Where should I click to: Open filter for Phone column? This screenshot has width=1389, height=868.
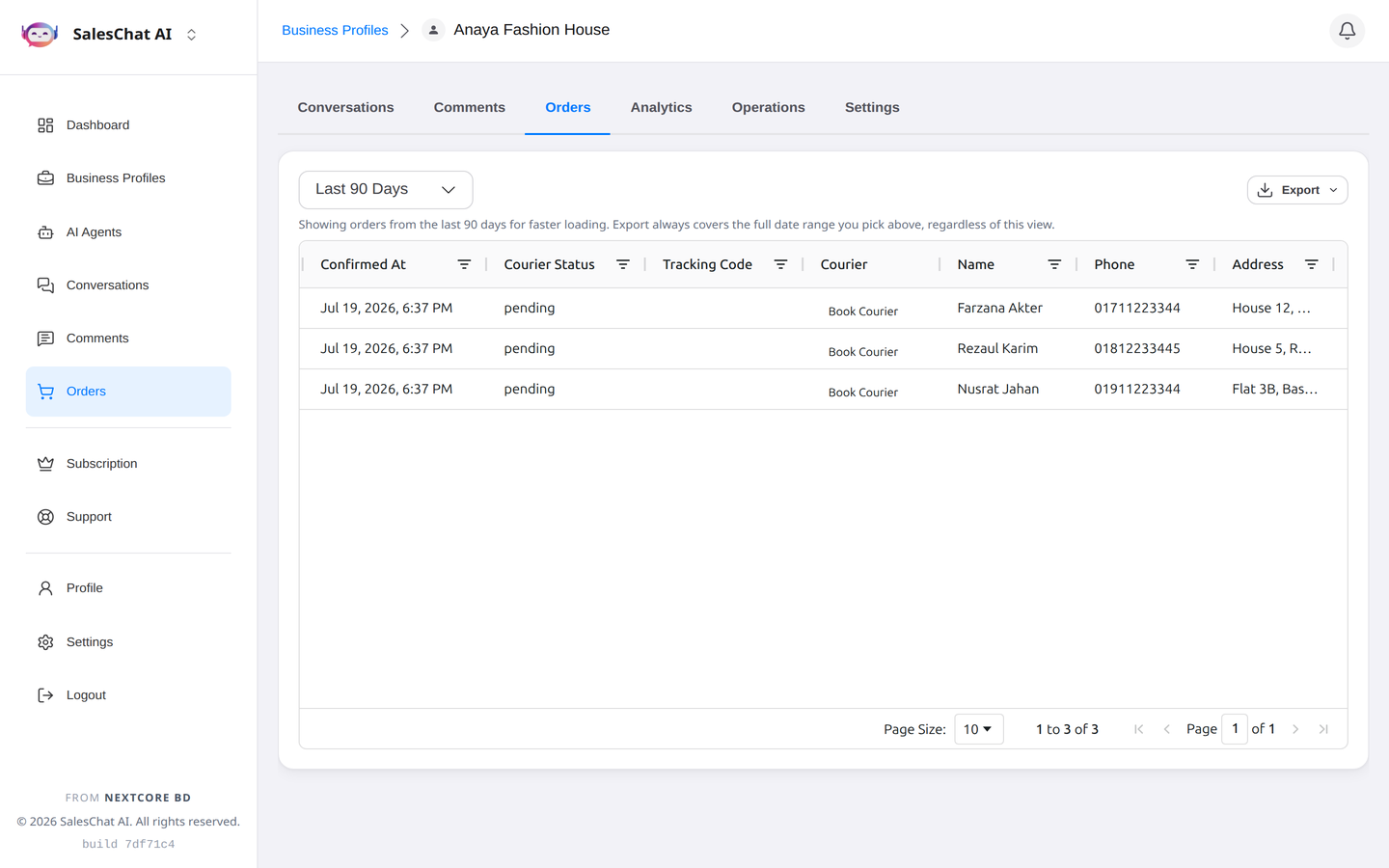click(1192, 264)
